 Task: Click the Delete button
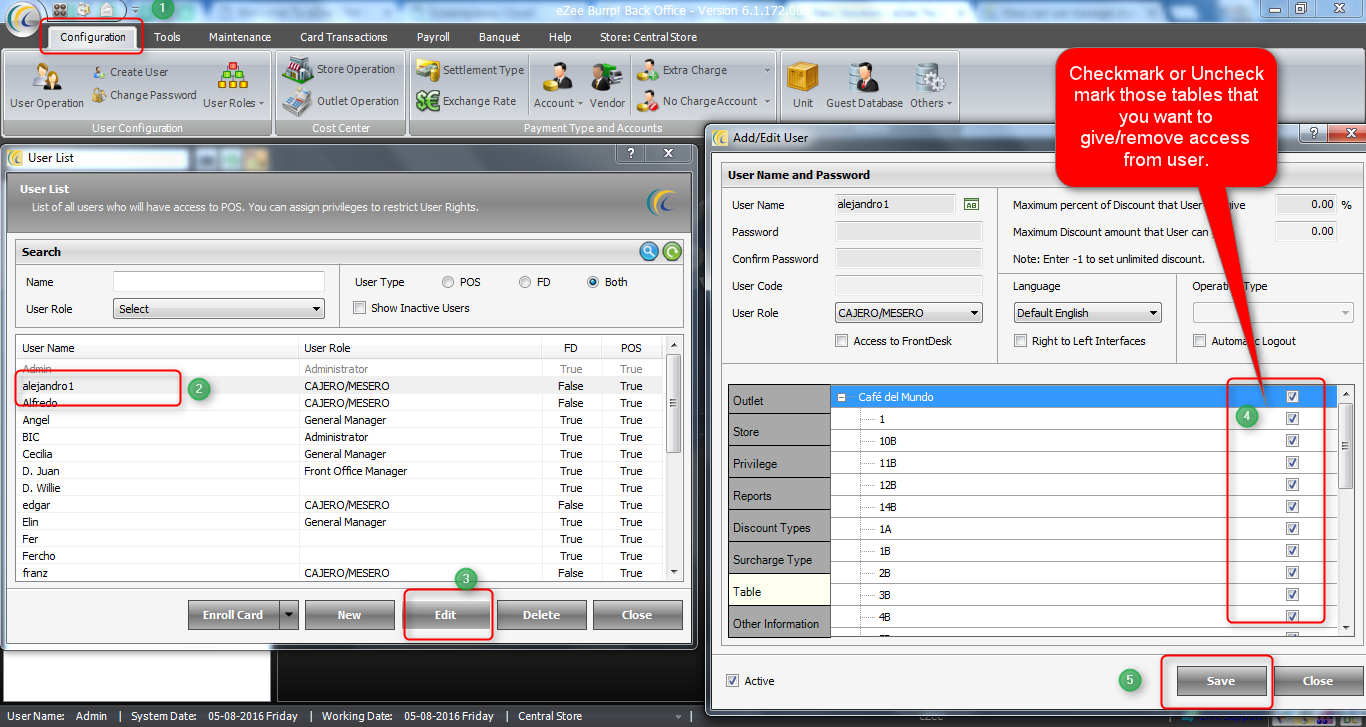tap(541, 615)
